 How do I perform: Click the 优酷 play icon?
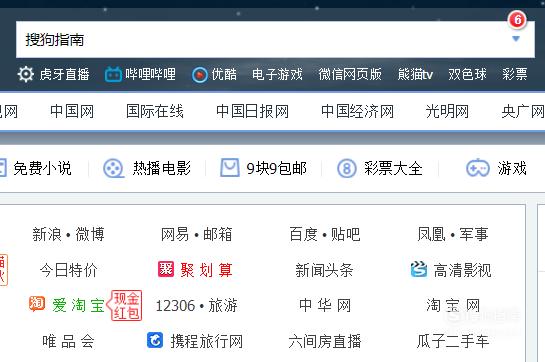(200, 75)
